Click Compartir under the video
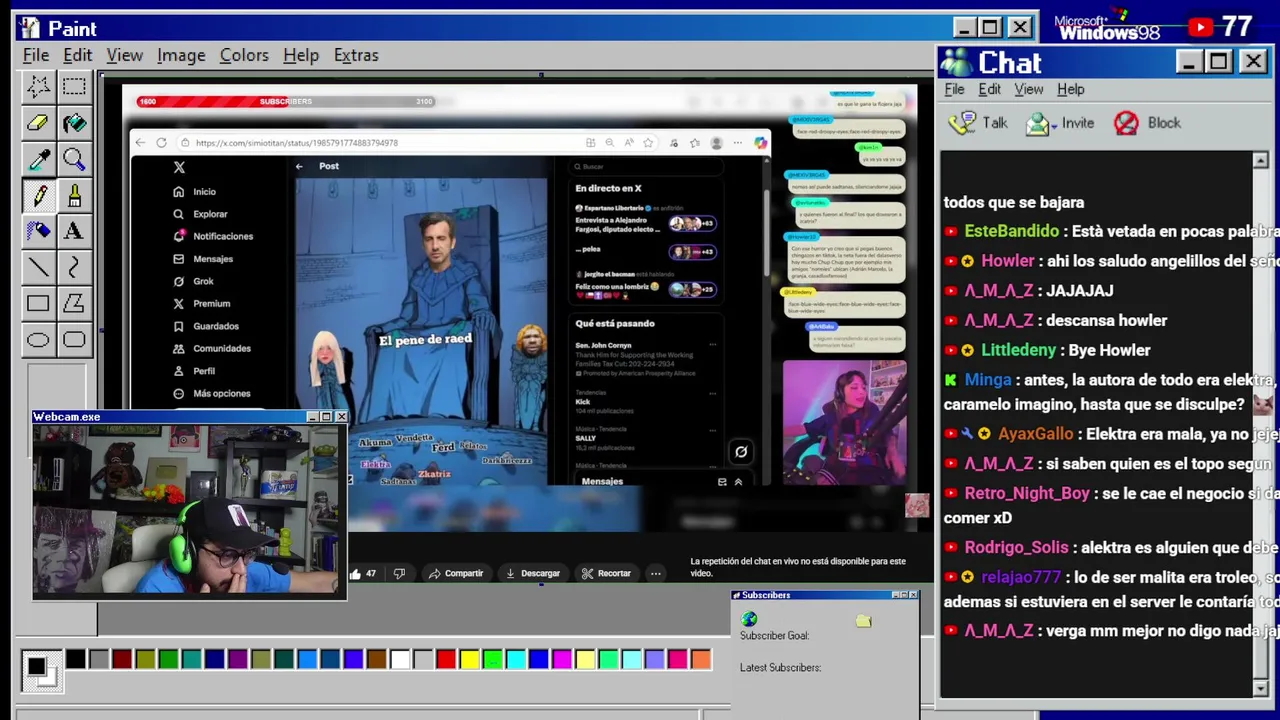The height and width of the screenshot is (720, 1280). pyautogui.click(x=455, y=574)
